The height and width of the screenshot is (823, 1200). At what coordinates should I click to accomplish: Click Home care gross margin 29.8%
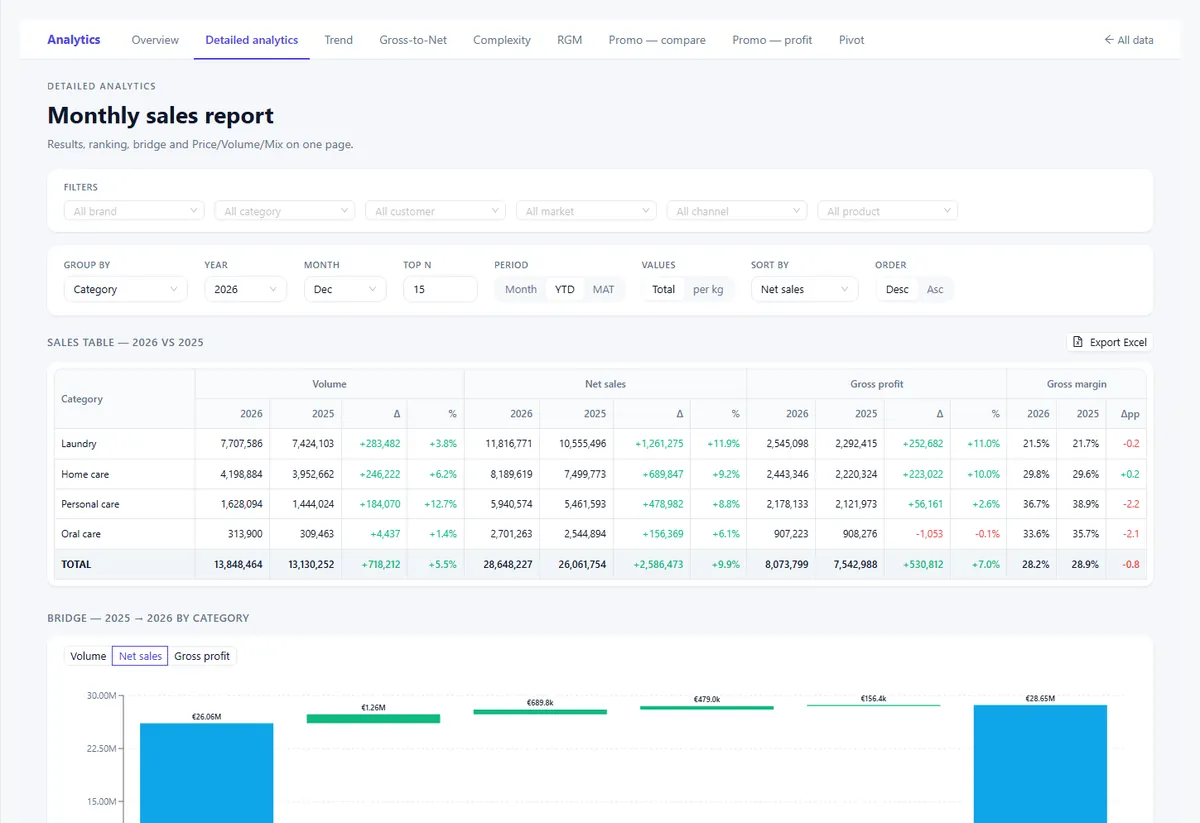click(x=1037, y=474)
